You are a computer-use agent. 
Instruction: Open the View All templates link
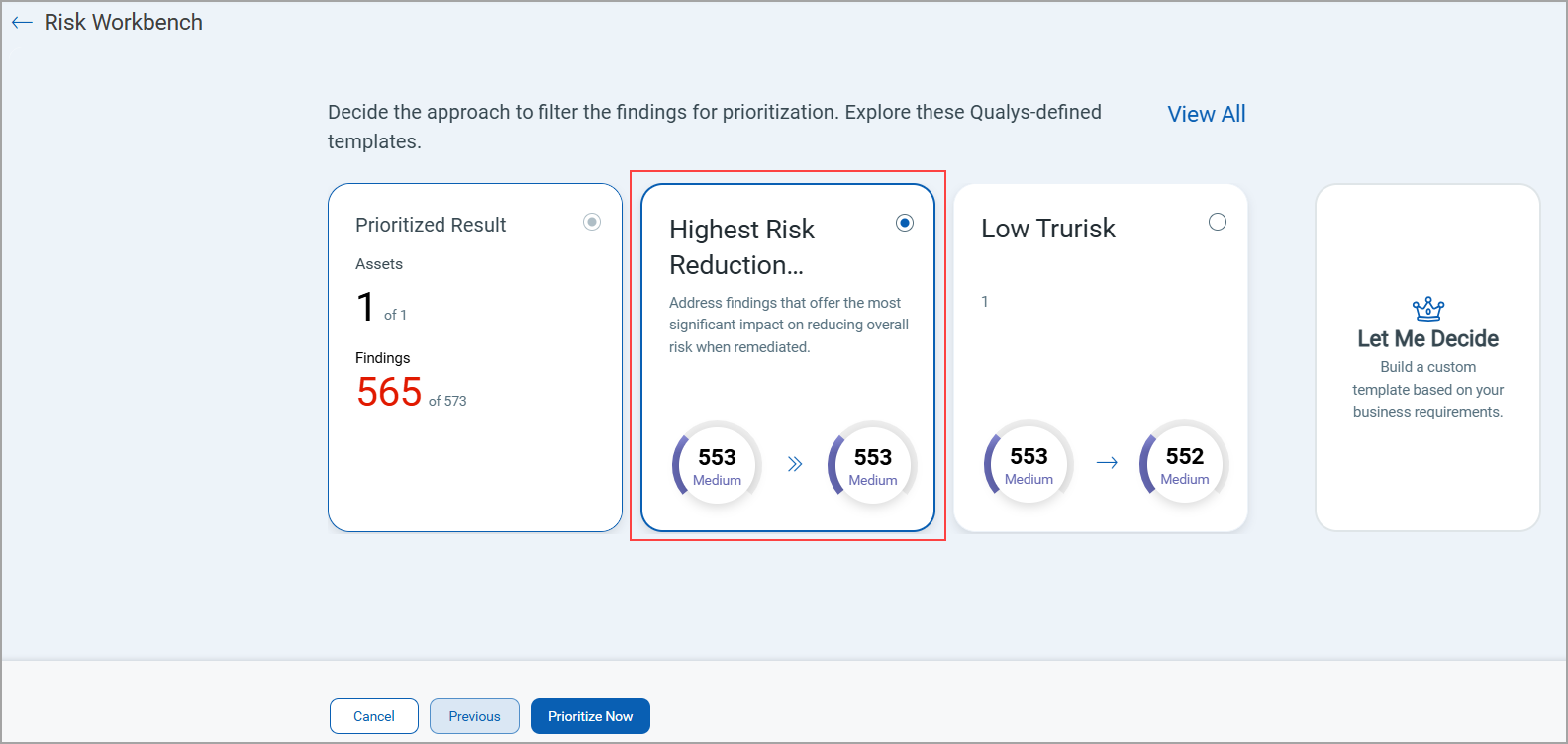[1206, 114]
